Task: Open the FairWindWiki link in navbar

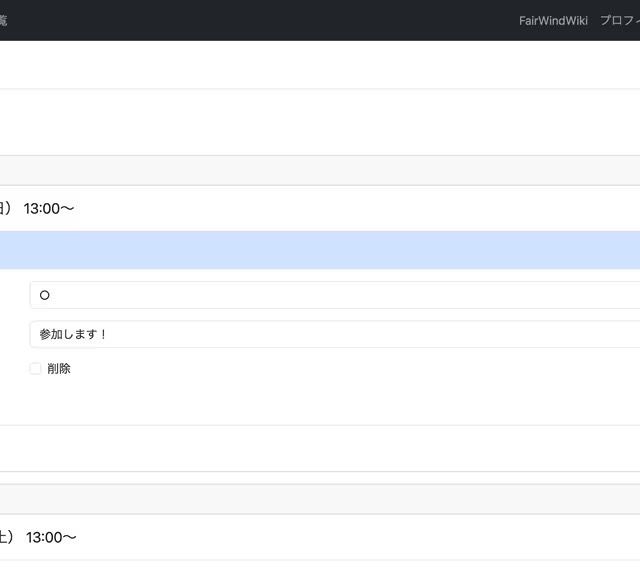Action: (x=553, y=20)
